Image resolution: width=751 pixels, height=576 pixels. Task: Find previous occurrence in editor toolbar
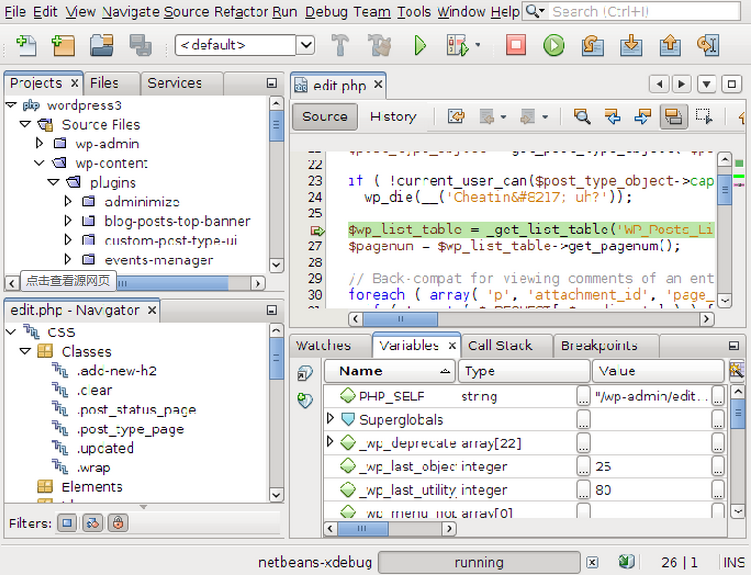pyautogui.click(x=612, y=116)
